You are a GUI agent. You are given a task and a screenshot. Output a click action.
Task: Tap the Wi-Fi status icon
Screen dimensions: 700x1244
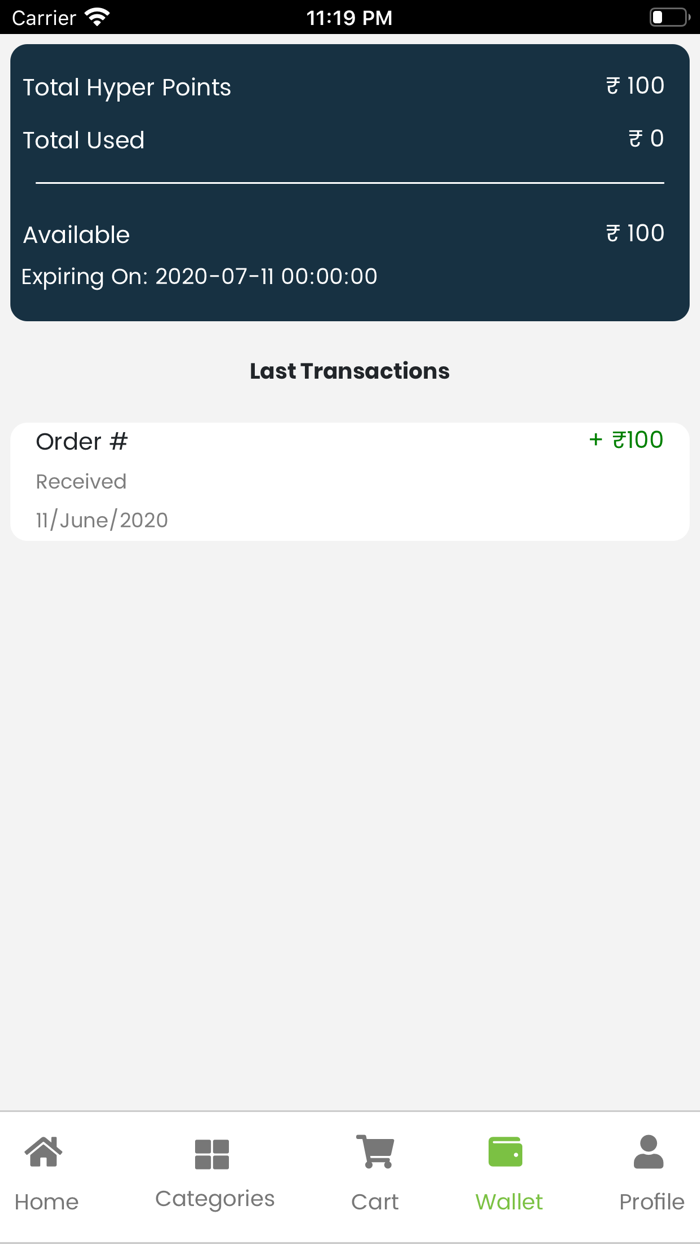tap(97, 17)
